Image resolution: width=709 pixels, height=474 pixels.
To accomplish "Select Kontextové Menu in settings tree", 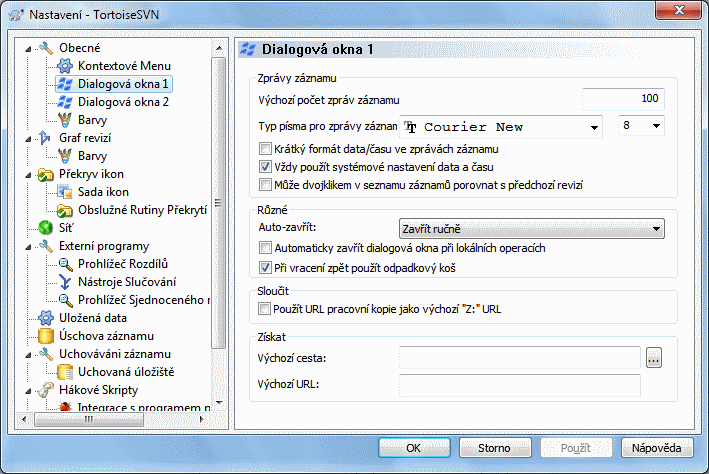I will (124, 66).
